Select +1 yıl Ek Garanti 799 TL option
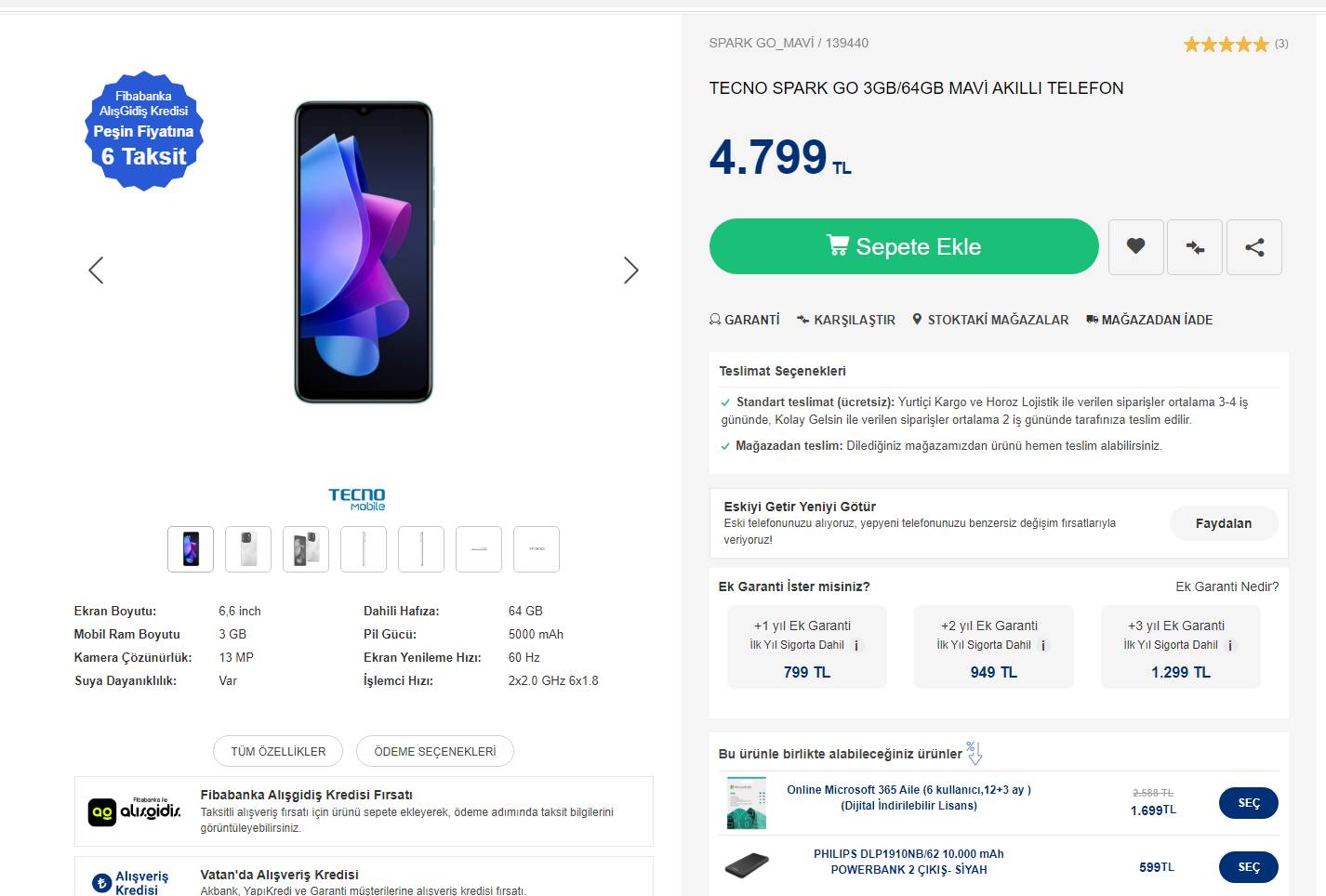The image size is (1326, 896). coord(806,647)
